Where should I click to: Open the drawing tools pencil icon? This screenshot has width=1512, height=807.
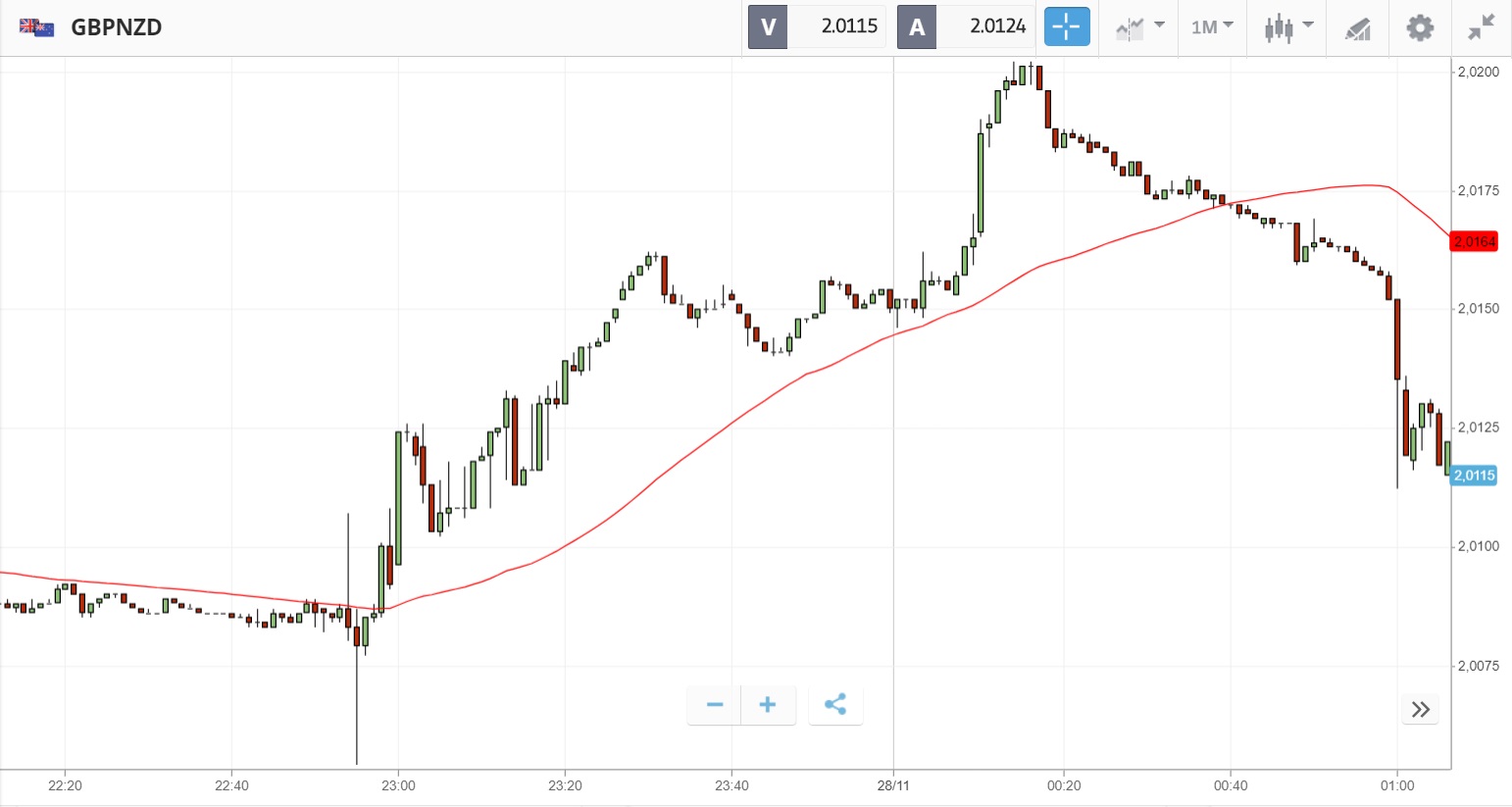click(x=1358, y=28)
